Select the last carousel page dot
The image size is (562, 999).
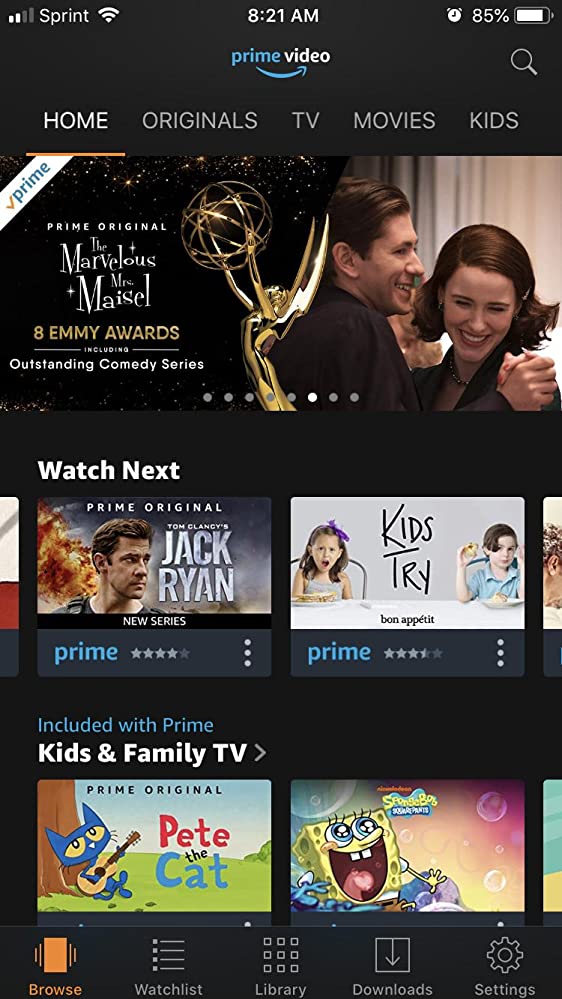(x=354, y=397)
